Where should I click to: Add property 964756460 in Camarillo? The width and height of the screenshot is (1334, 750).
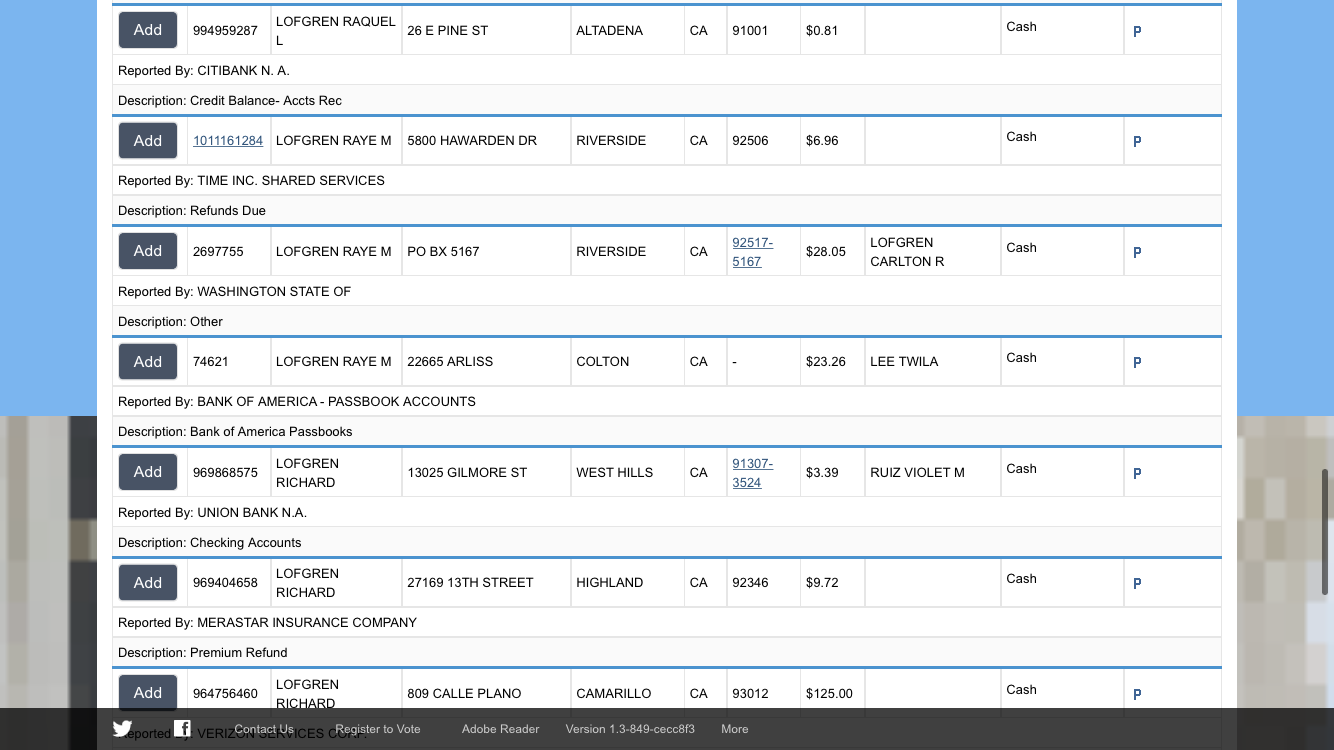(x=148, y=692)
